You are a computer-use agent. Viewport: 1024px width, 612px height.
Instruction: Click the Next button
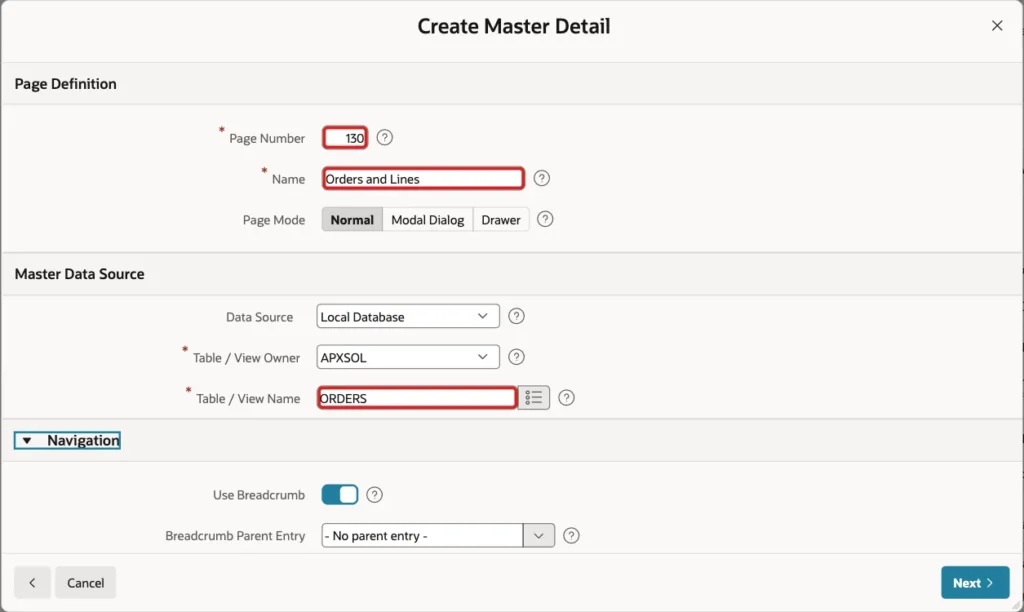tap(975, 583)
